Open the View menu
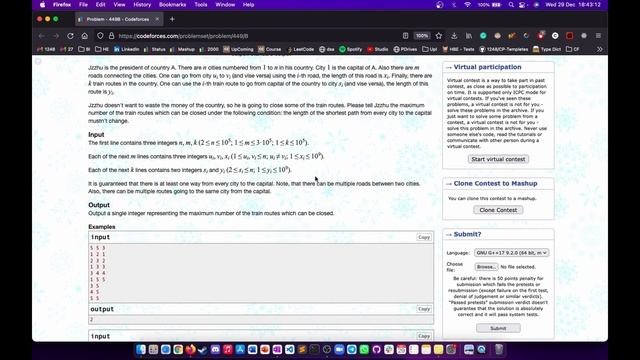Image resolution: width=640 pixels, height=360 pixels. 119,5
